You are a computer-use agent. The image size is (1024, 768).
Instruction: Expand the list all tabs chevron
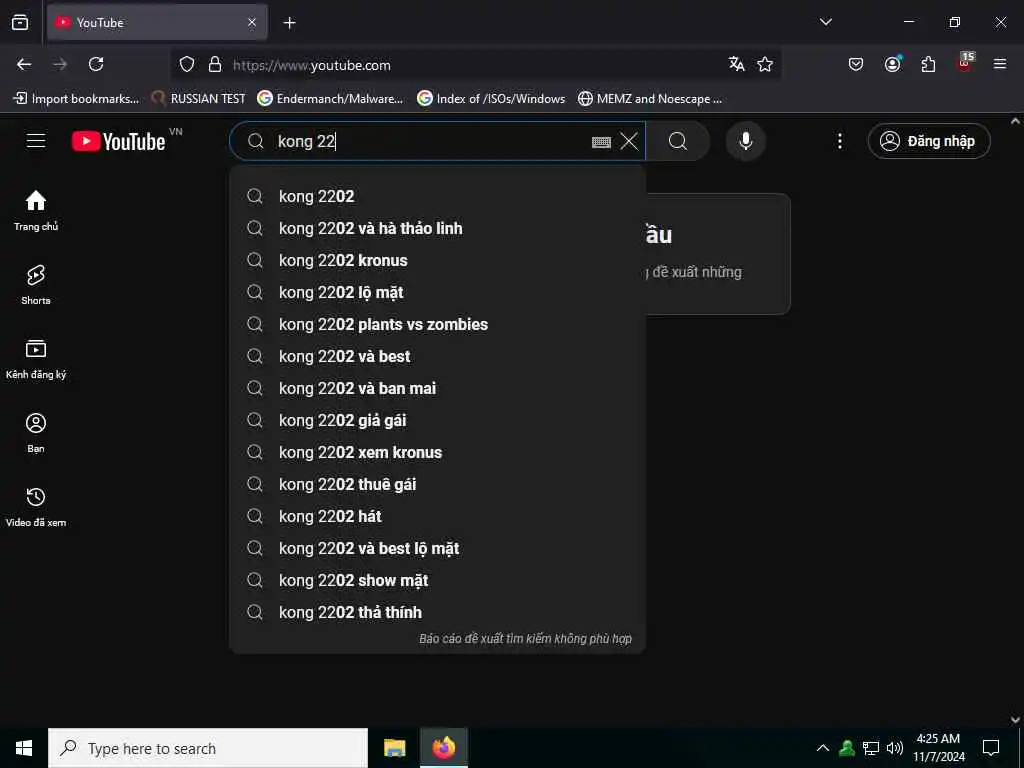tap(825, 22)
